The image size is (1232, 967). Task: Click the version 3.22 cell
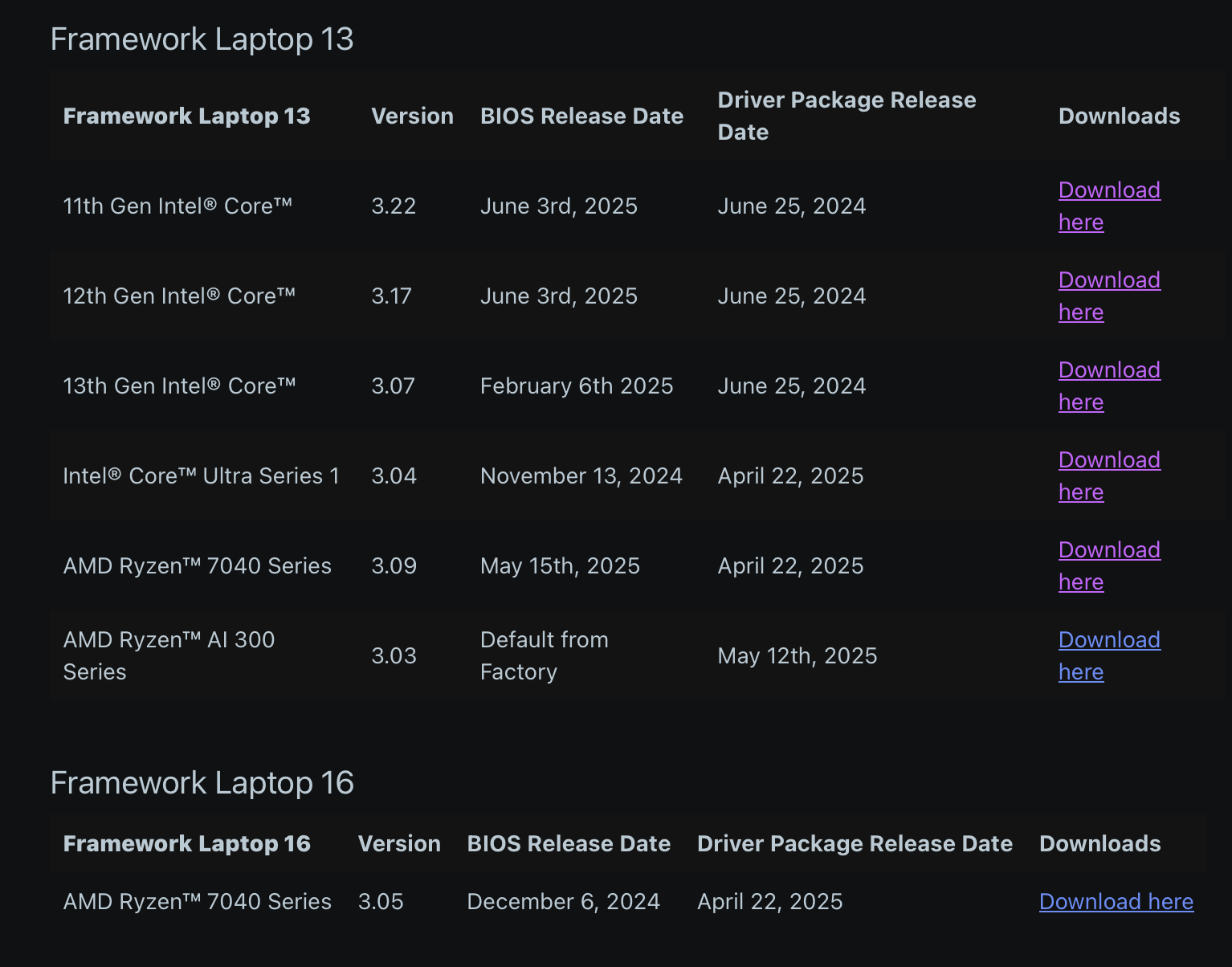[x=394, y=206]
